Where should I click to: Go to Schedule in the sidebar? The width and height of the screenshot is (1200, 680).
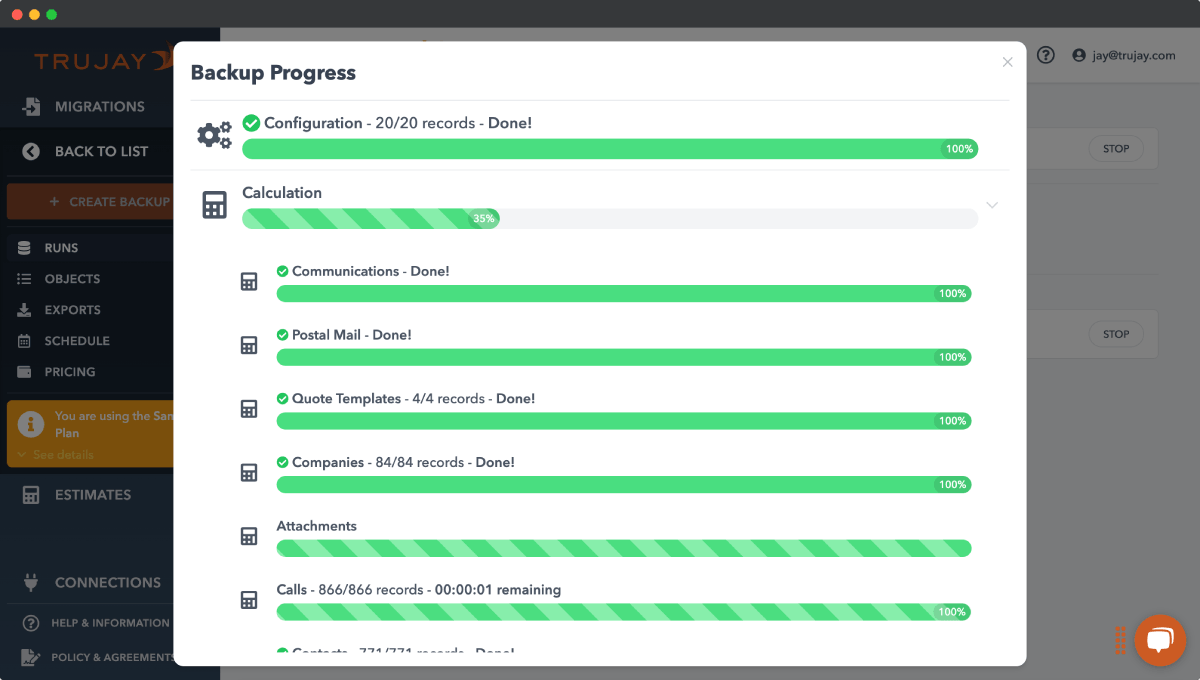[x=76, y=341]
